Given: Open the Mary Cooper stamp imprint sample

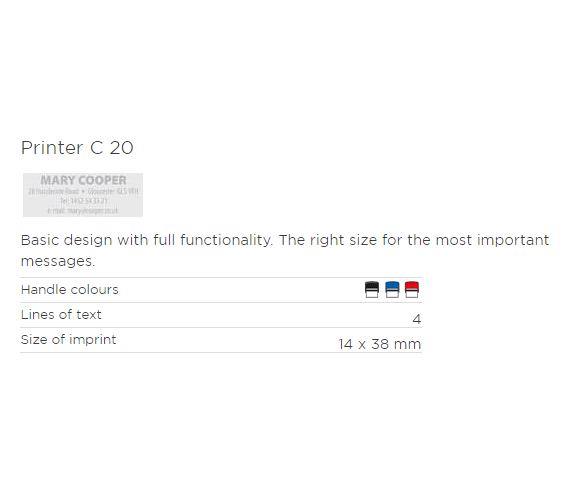Looking at the screenshot, I should pyautogui.click(x=83, y=195).
